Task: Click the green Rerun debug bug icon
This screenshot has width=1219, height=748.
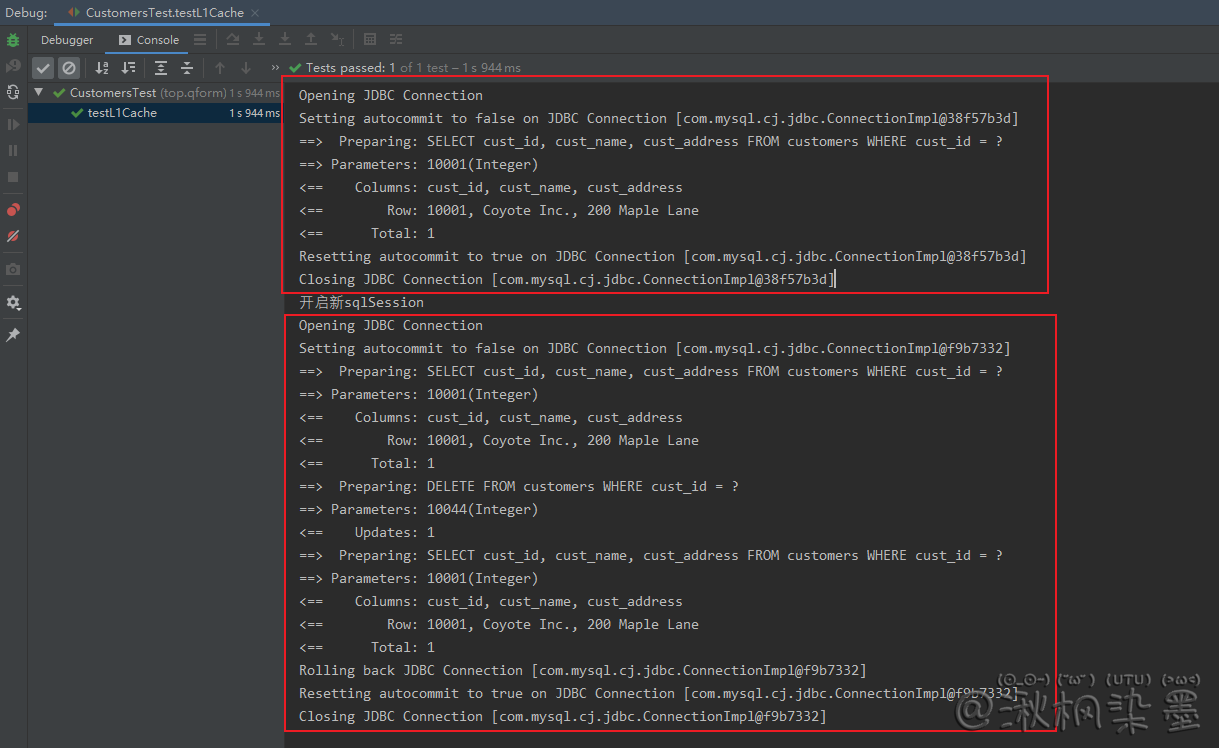Action: pyautogui.click(x=13, y=40)
